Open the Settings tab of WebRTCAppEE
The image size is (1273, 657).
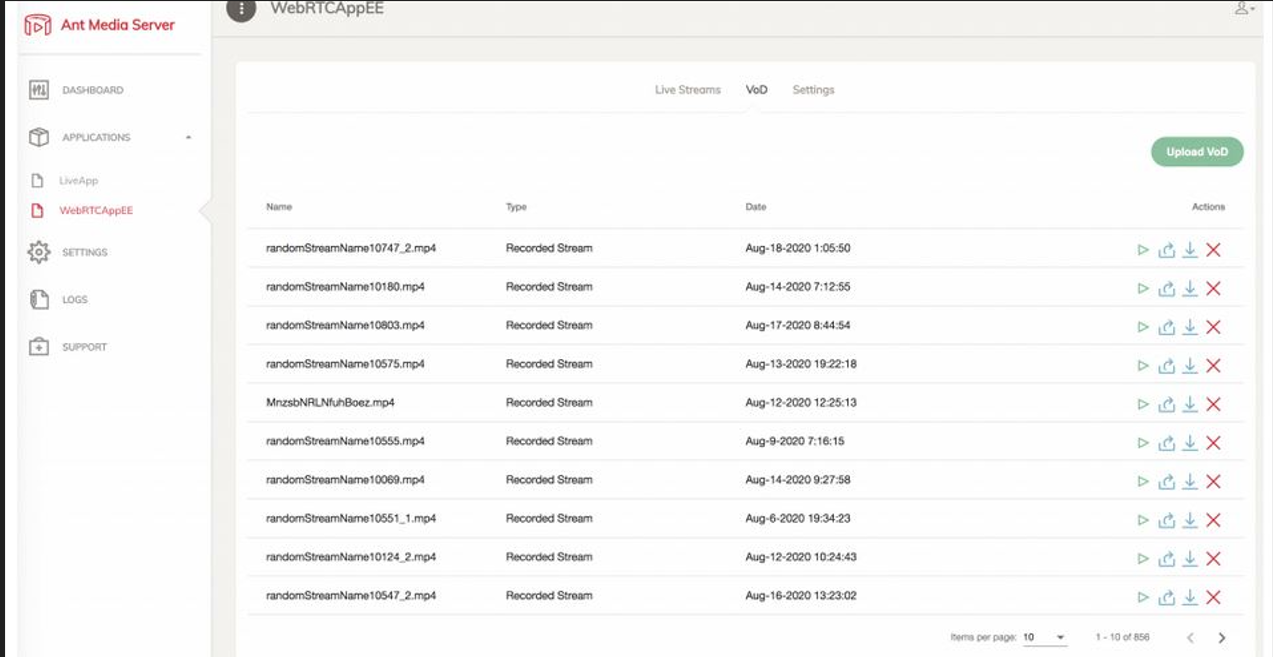click(x=814, y=89)
